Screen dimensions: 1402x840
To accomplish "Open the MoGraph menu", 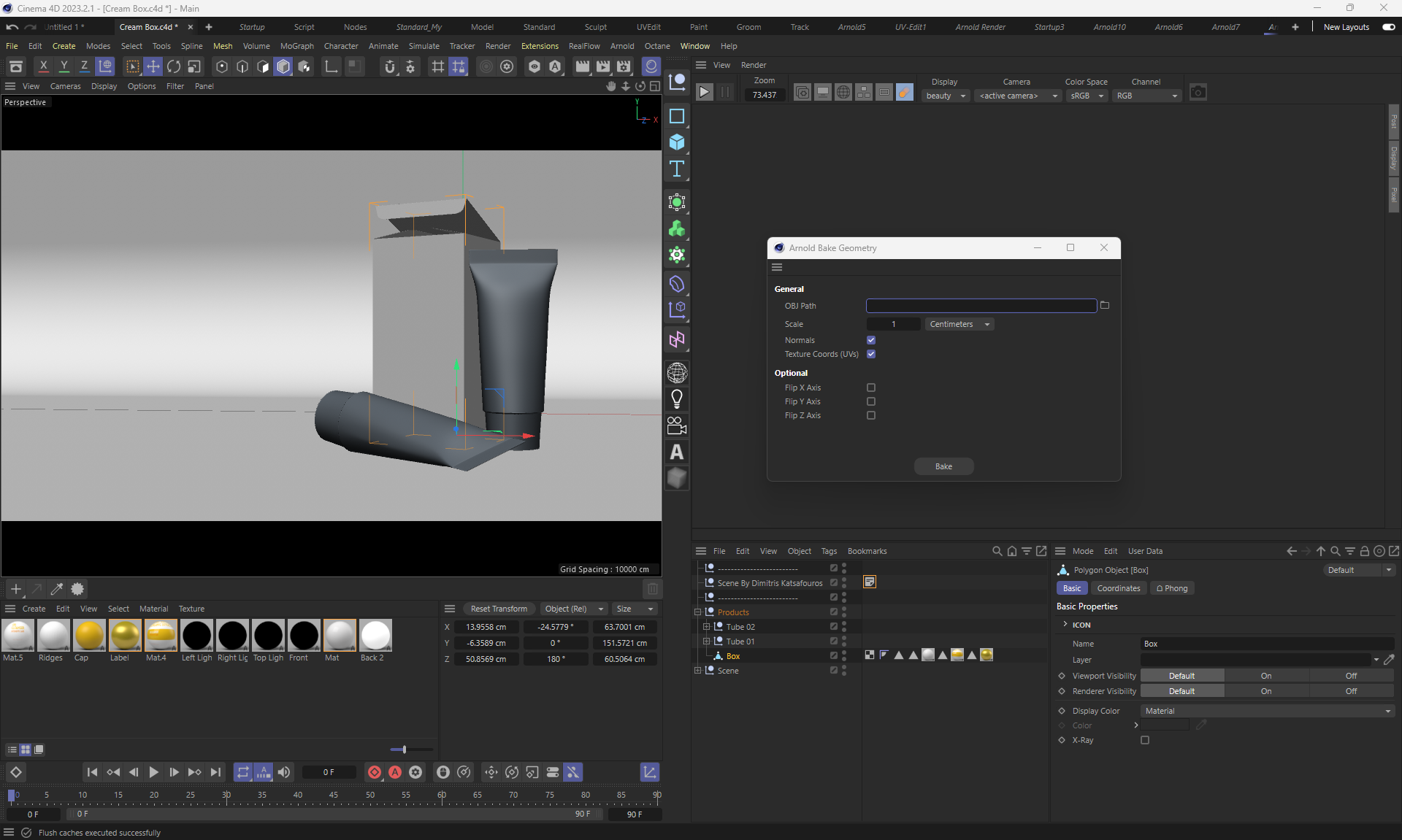I will click(x=296, y=46).
